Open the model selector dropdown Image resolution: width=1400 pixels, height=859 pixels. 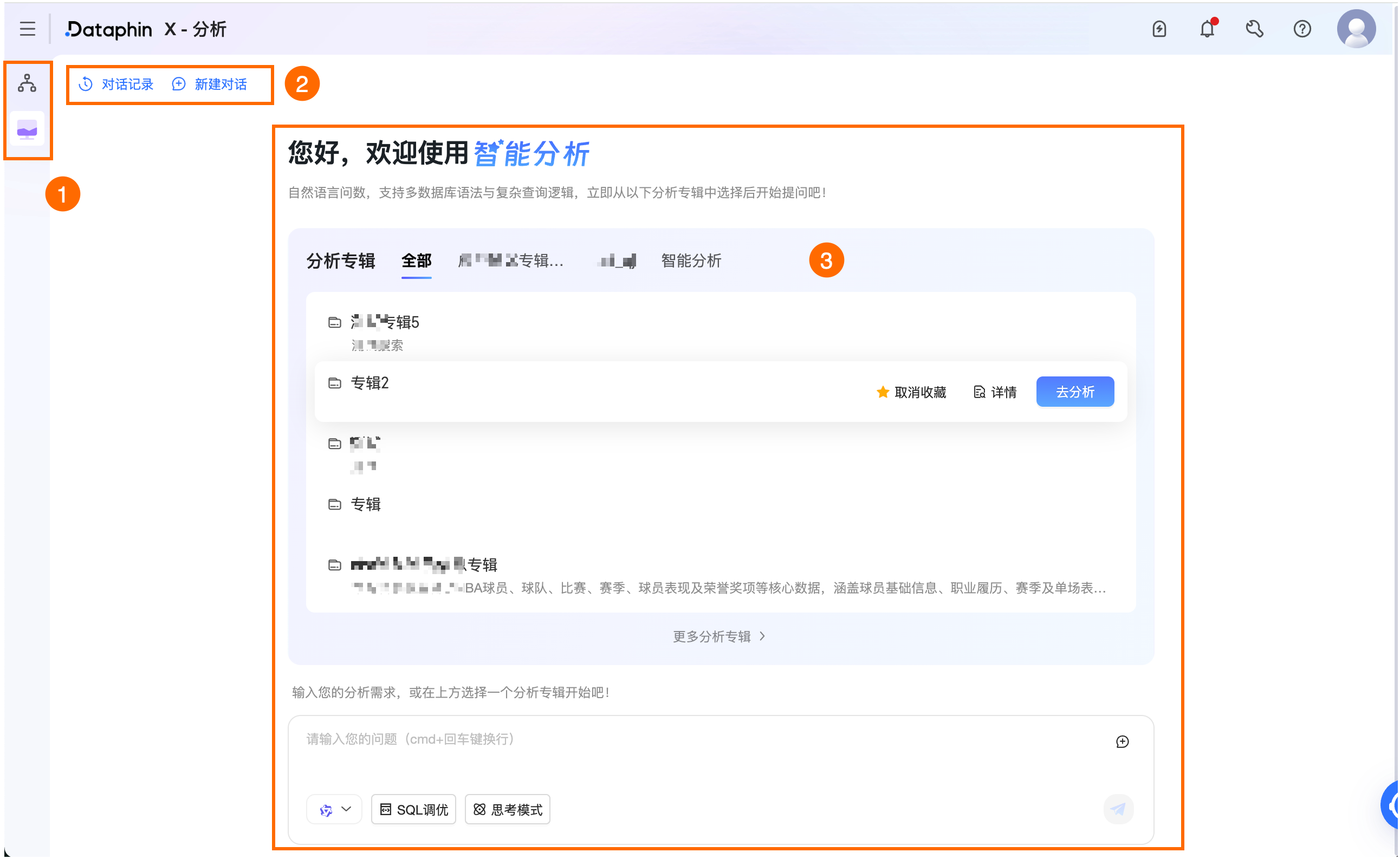[x=334, y=809]
